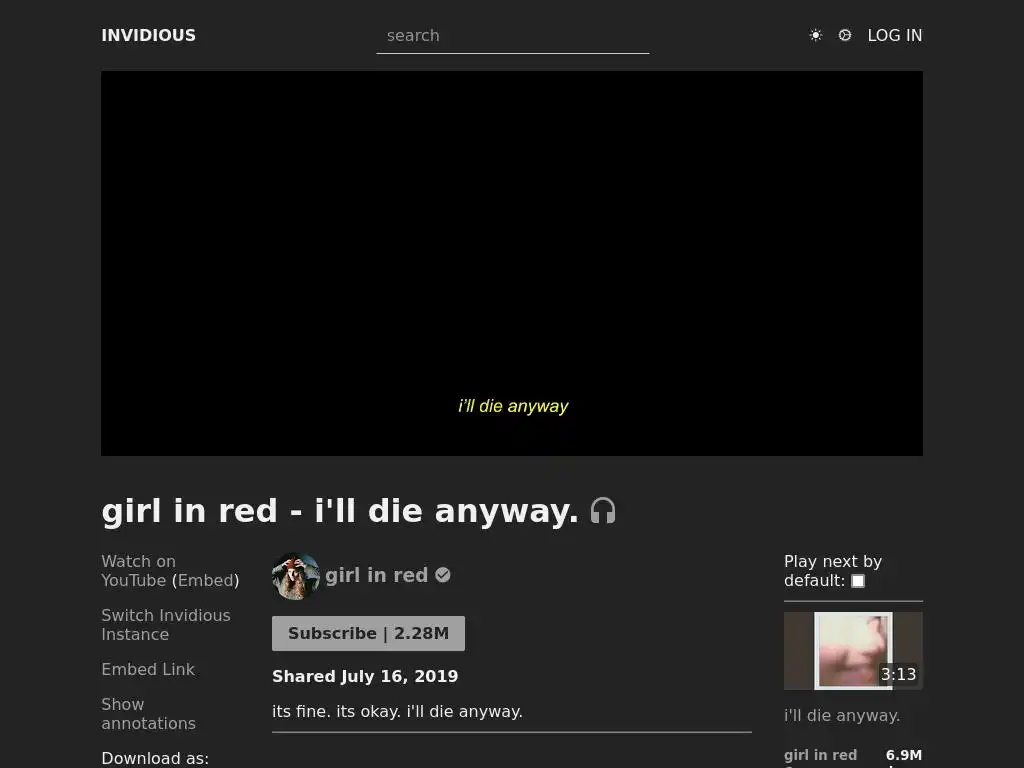Select the Shared July 16, 2019 text
This screenshot has height=768, width=1024.
365,677
